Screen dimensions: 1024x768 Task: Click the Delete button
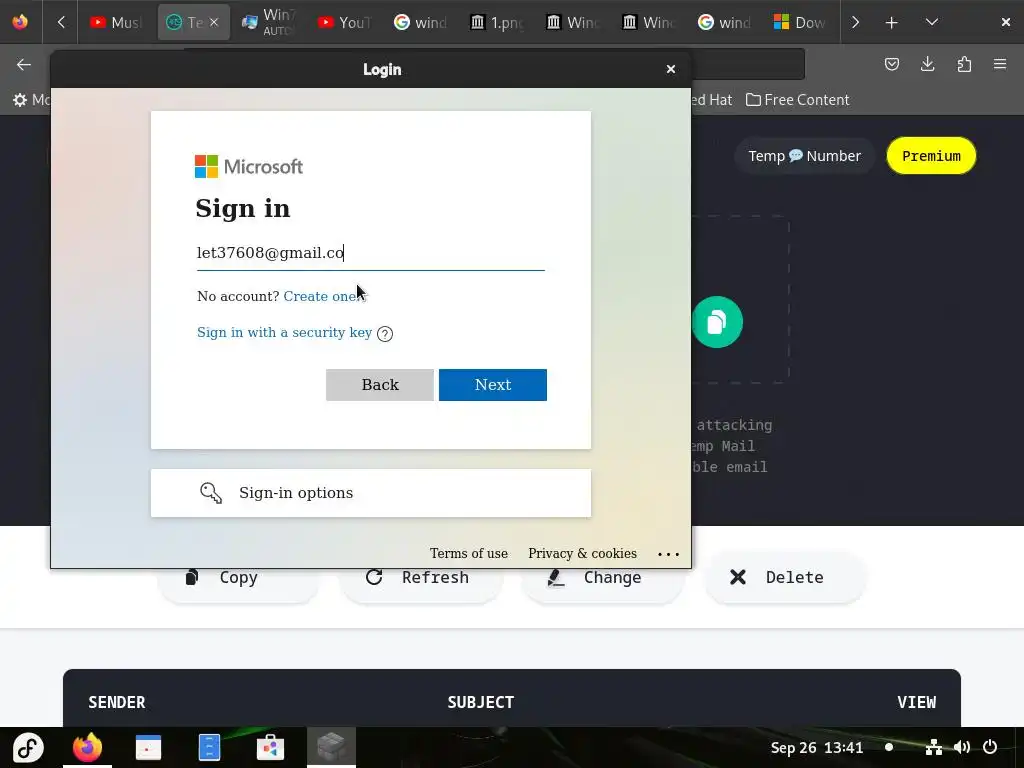pyautogui.click(x=785, y=577)
